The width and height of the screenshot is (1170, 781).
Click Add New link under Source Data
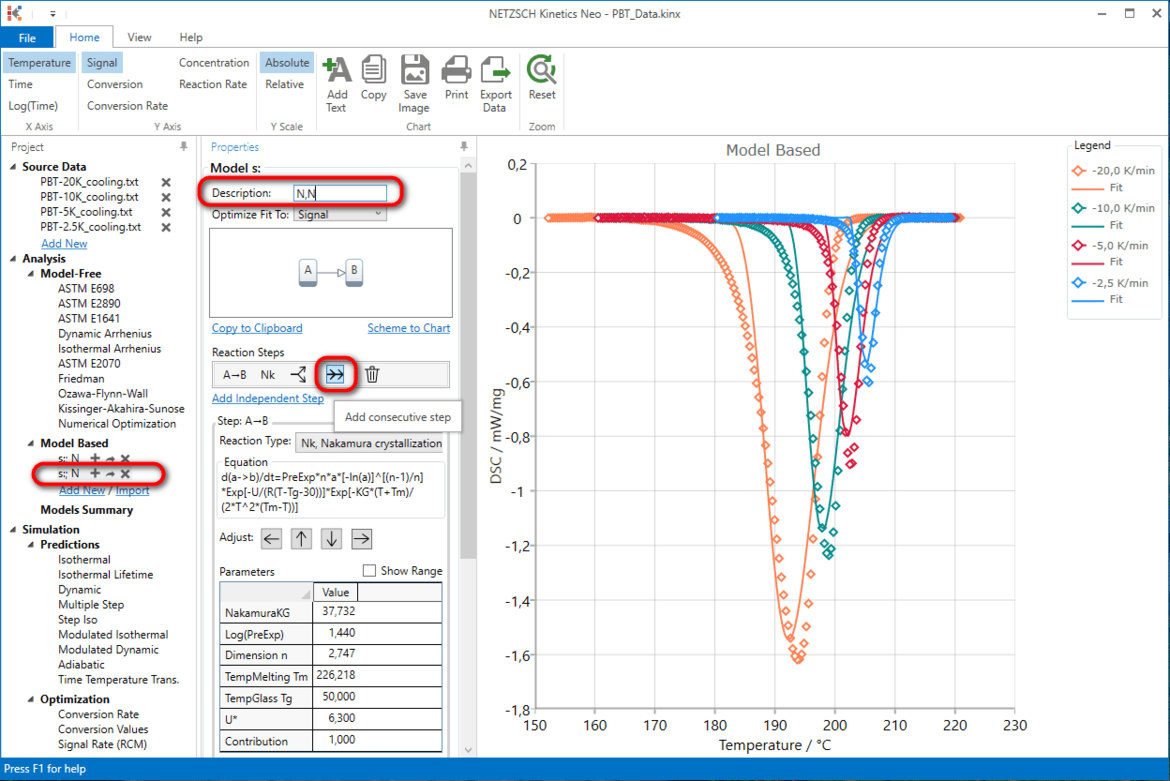(x=64, y=244)
